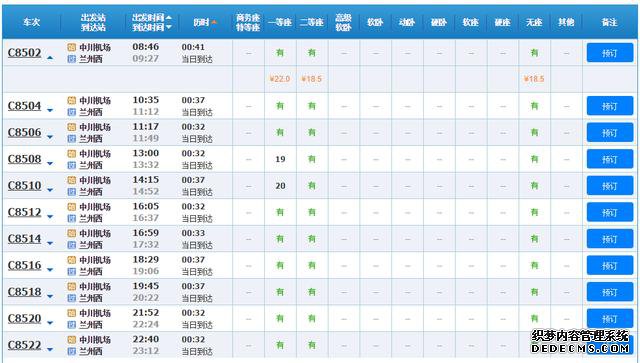
Task: Book train C8512 with 预订 button
Action: click(610, 212)
